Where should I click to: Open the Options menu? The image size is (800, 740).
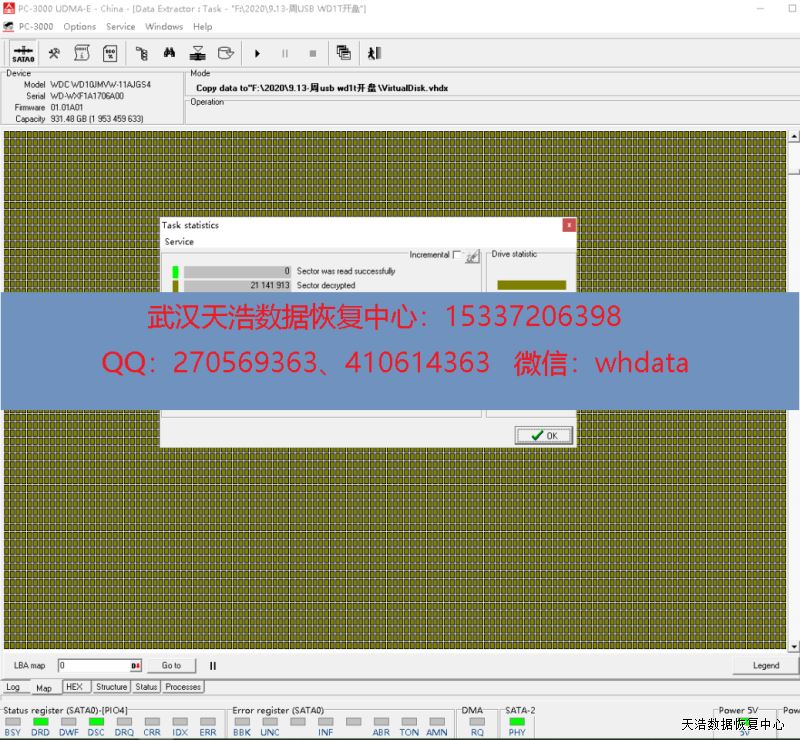pyautogui.click(x=80, y=27)
